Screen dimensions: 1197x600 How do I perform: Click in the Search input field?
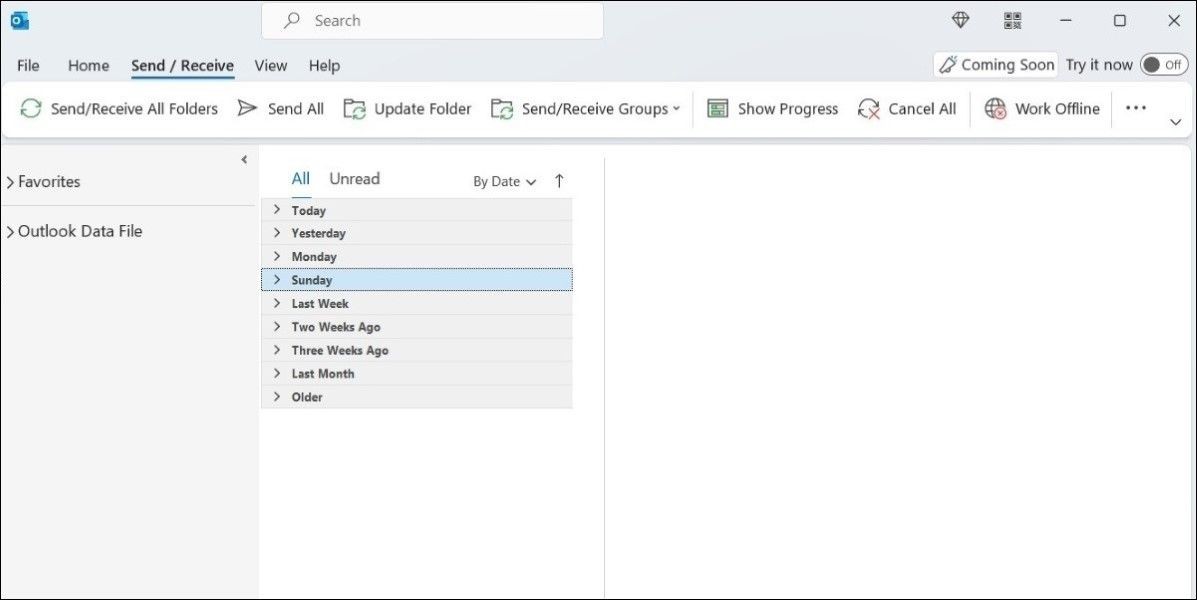432,21
